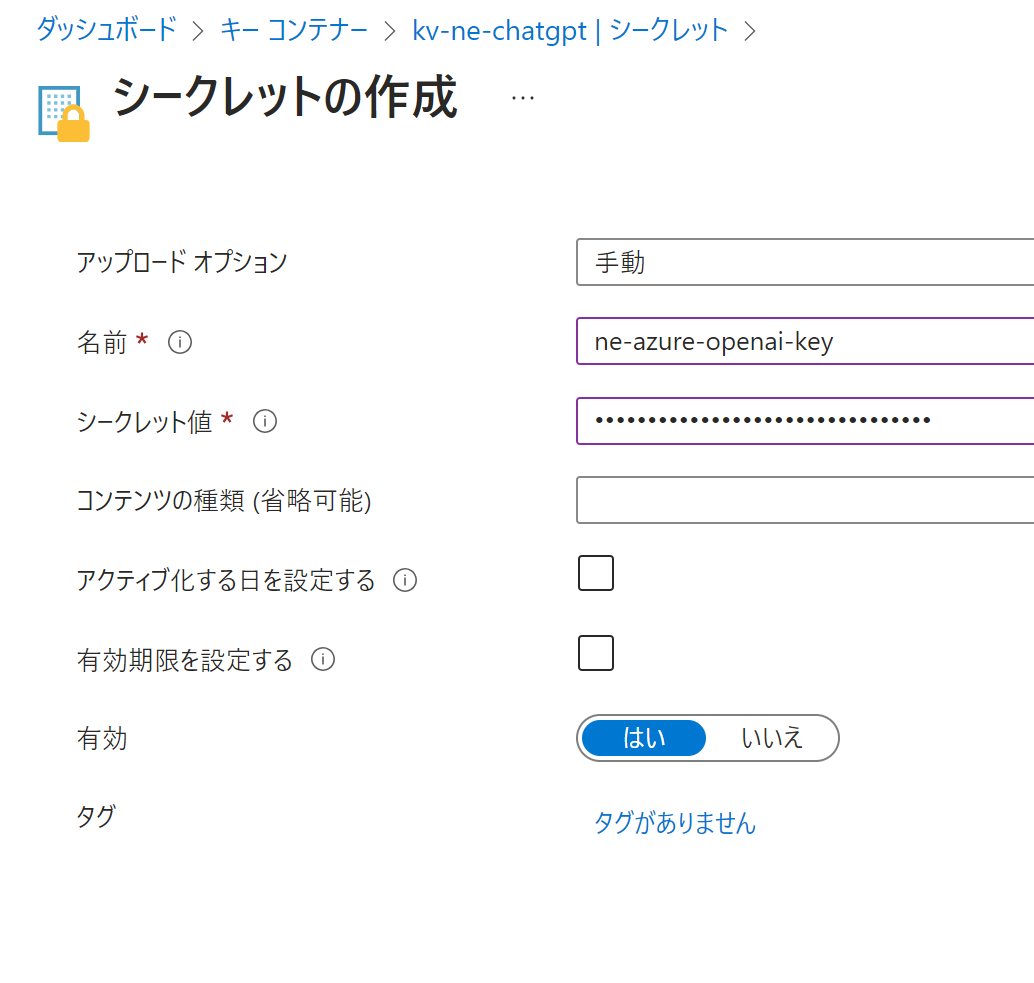Image resolution: width=1034 pixels, height=983 pixels.
Task: Click info icon for アクティブ化する日を設定する
Action: pyautogui.click(x=404, y=580)
